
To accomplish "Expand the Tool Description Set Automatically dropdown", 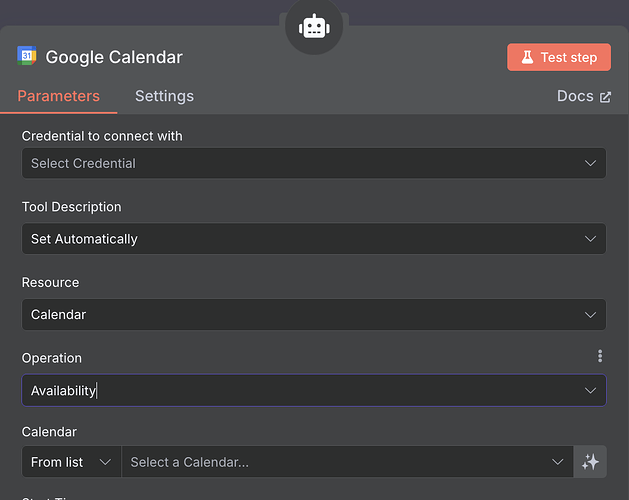I will [314, 239].
